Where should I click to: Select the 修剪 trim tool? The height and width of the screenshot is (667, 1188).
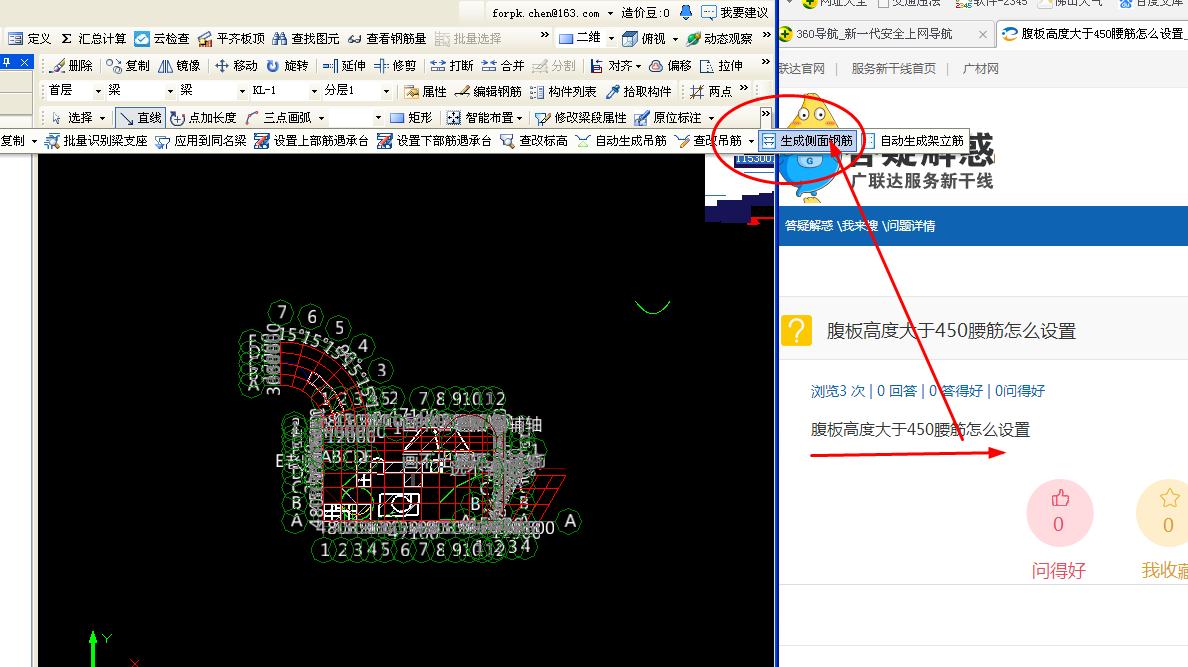[395, 66]
